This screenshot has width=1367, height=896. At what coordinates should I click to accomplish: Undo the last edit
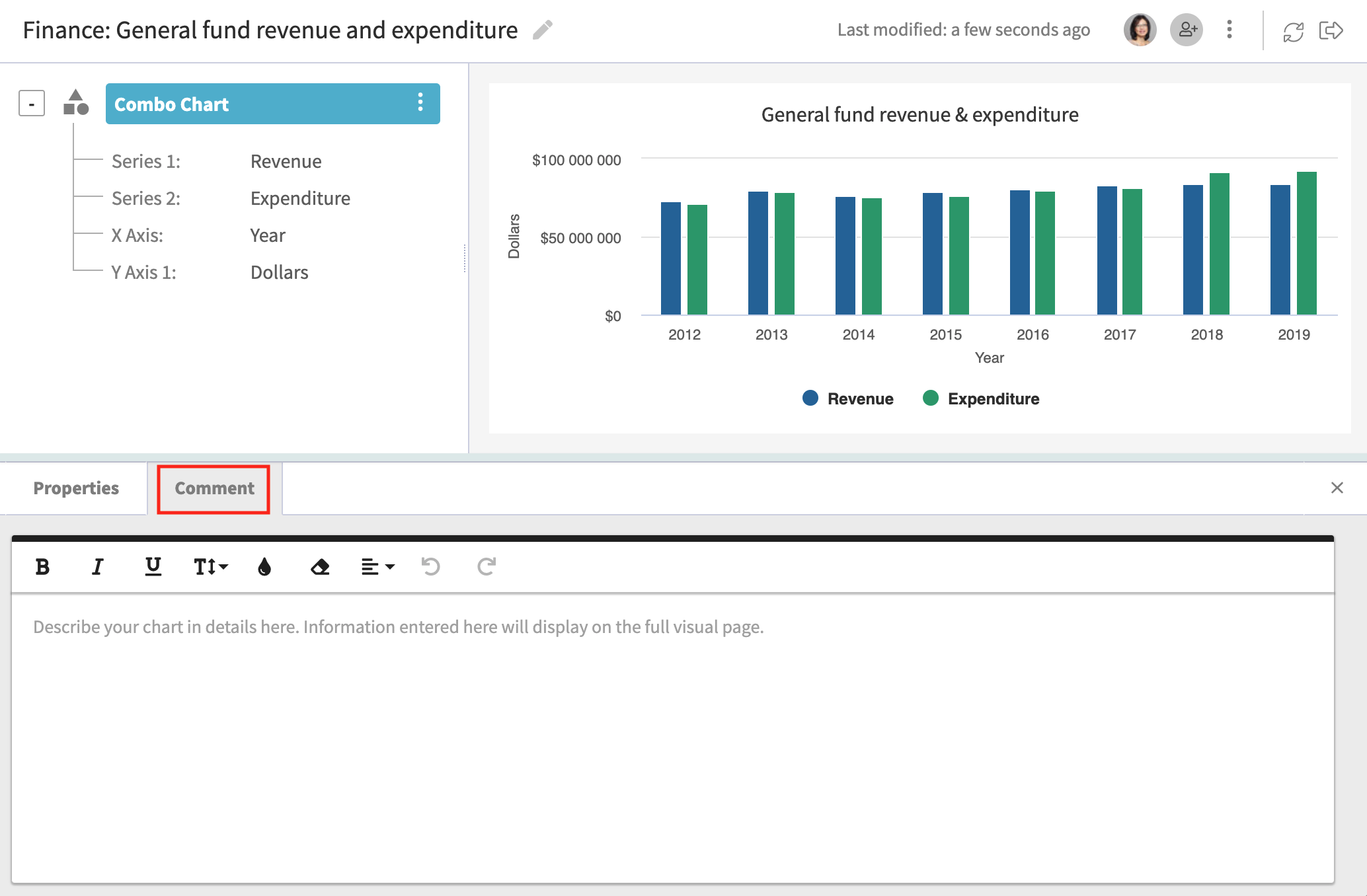pyautogui.click(x=430, y=566)
